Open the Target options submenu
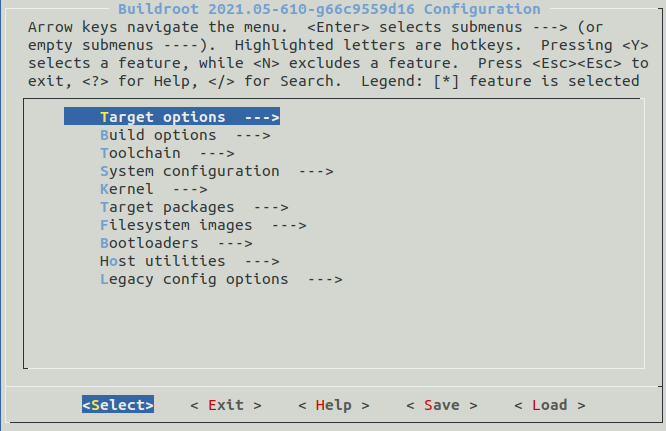 (x=172, y=116)
